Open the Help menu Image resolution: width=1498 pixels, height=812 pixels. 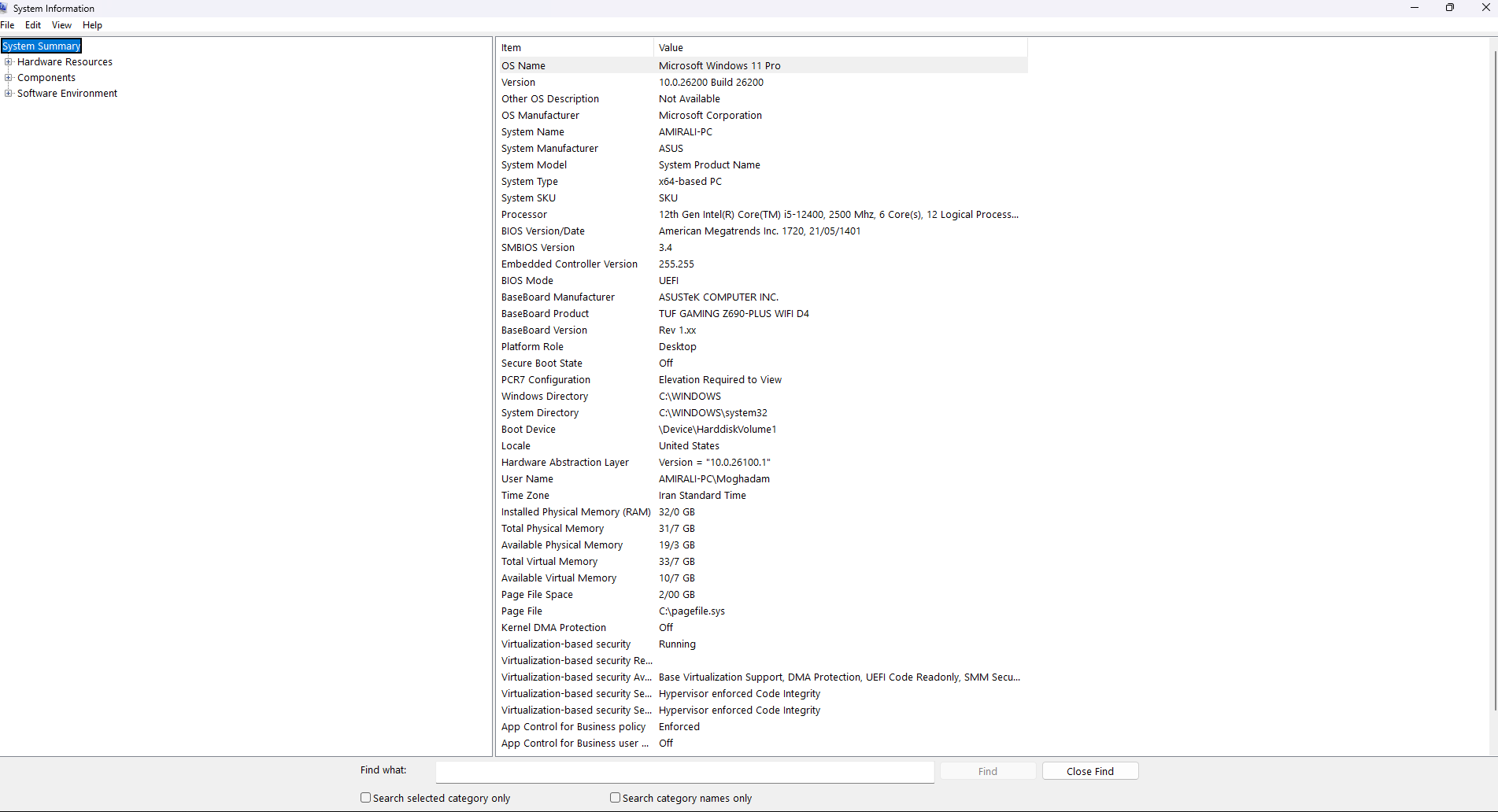pos(92,25)
